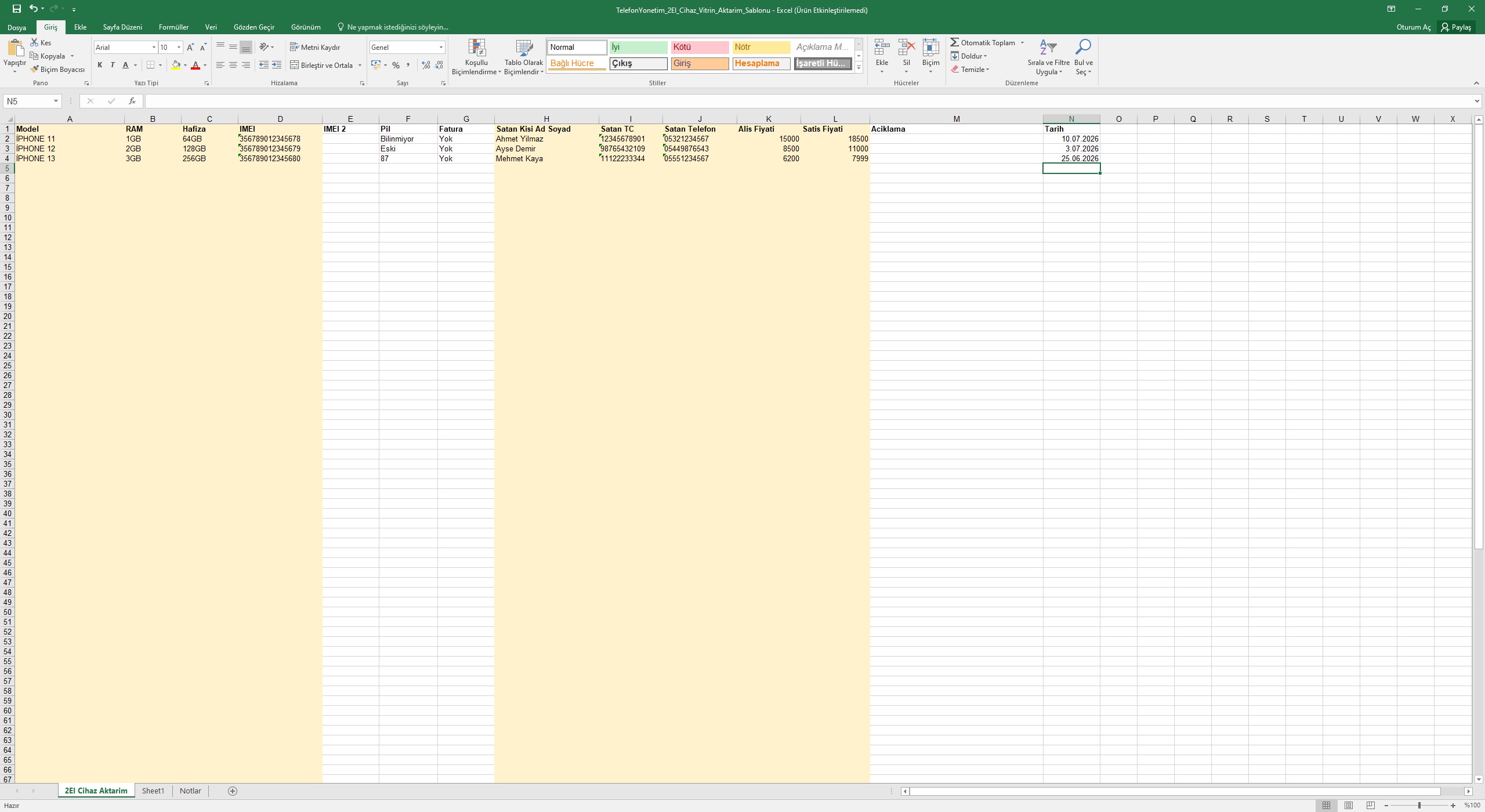The width and height of the screenshot is (1485, 812).
Task: Click the 'Ne yapmak istediğinizi söyleyin' search box
Action: click(x=393, y=27)
